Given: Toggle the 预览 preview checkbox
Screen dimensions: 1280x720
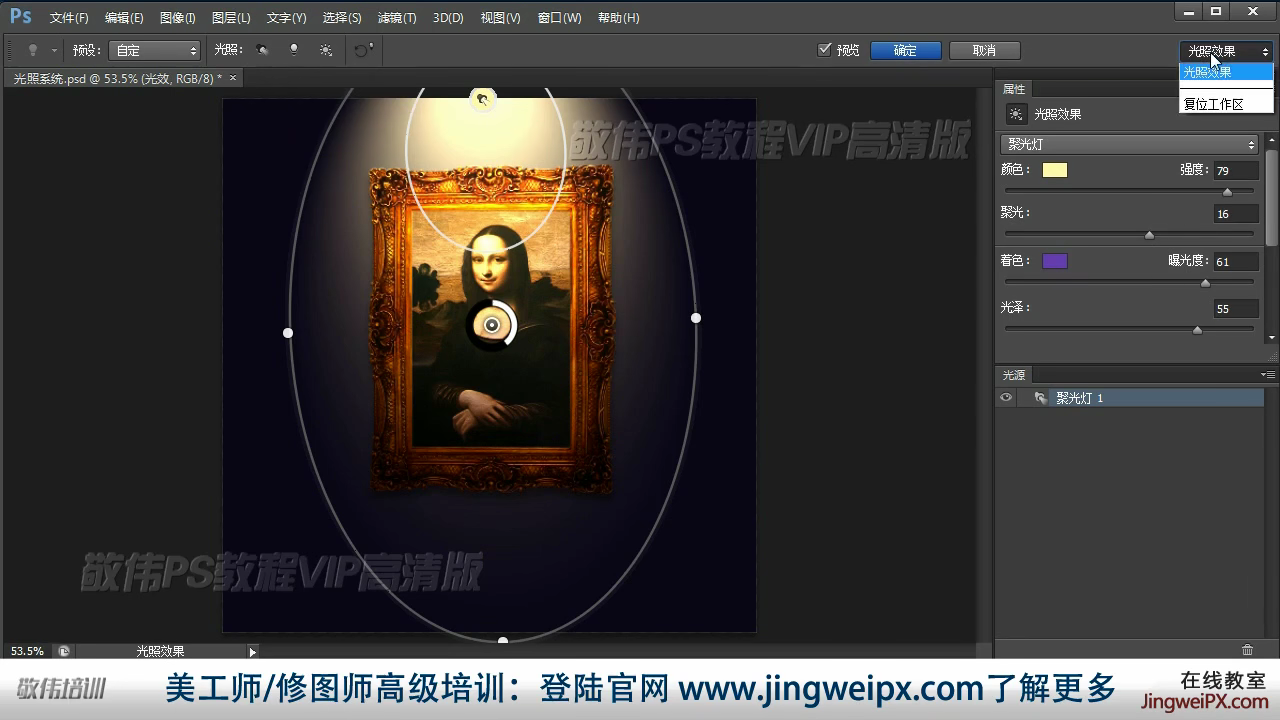Looking at the screenshot, I should pos(825,50).
